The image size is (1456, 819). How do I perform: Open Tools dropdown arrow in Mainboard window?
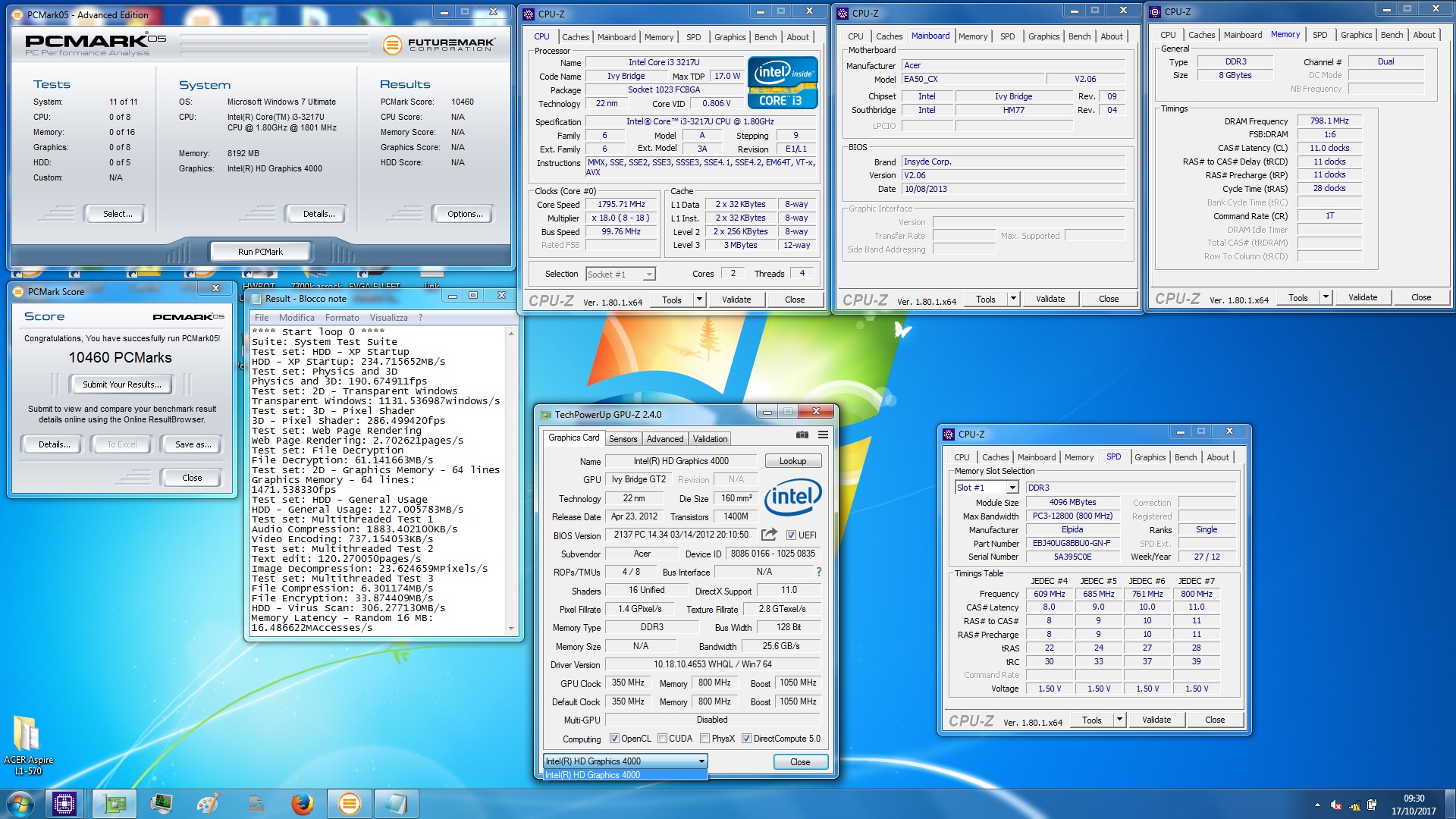click(1013, 299)
